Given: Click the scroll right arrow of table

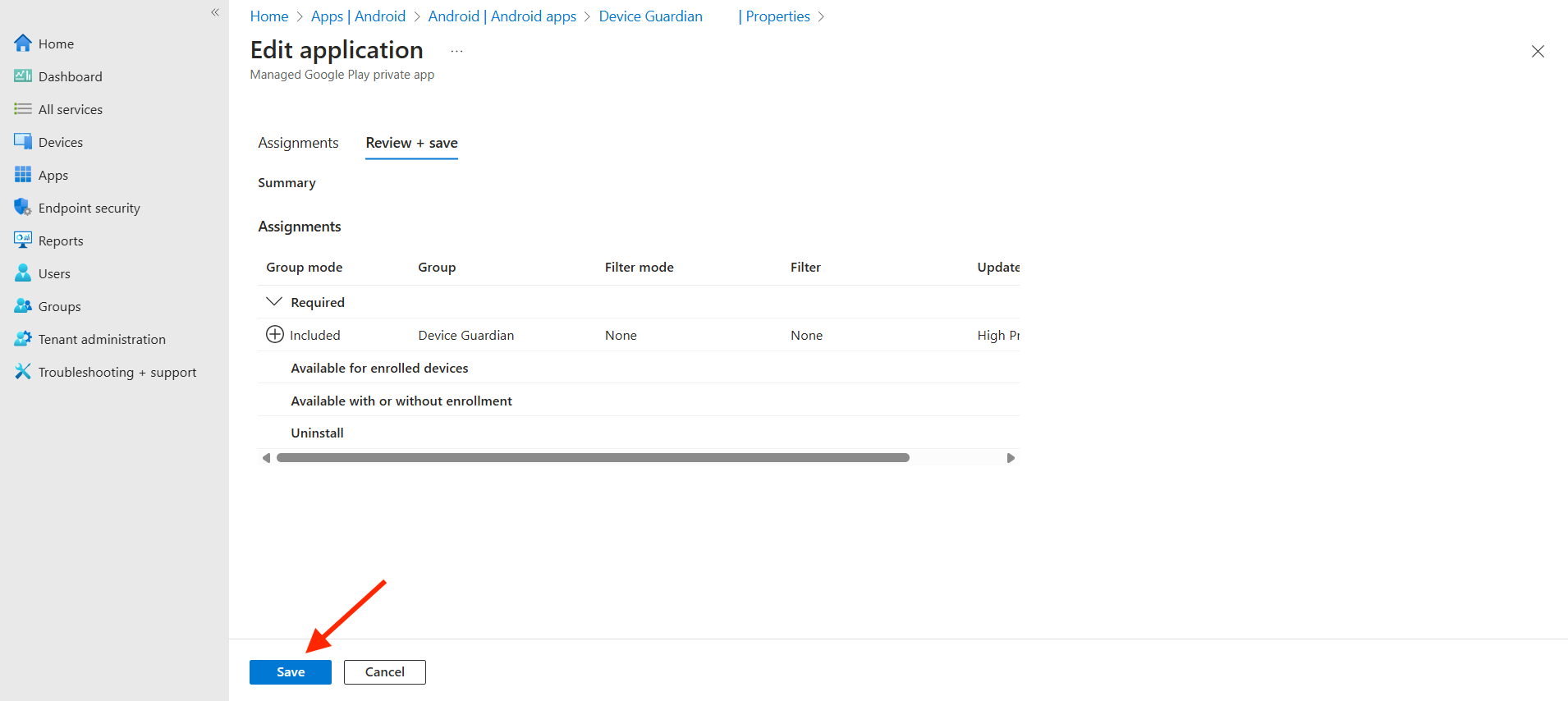Looking at the screenshot, I should tap(1011, 458).
